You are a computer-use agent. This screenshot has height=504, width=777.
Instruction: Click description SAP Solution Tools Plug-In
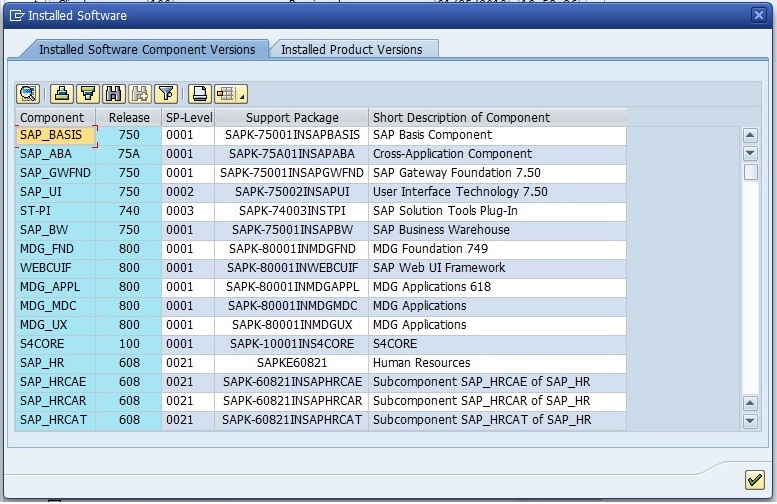498,211
